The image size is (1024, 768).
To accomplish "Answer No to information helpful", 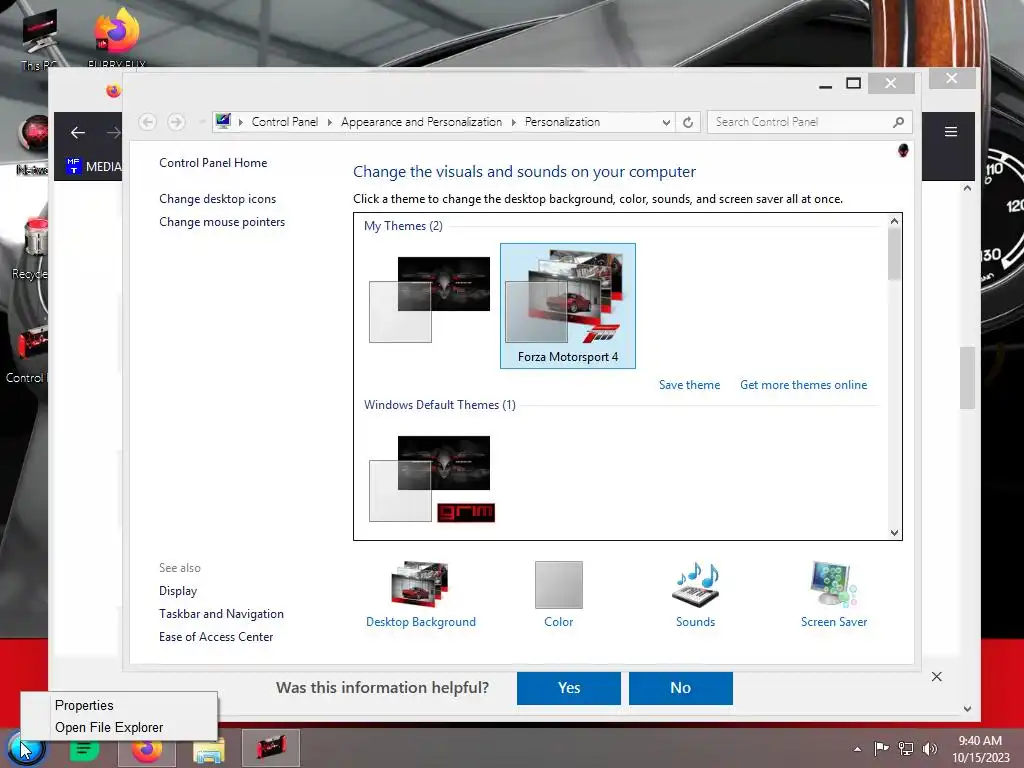I will [x=680, y=688].
